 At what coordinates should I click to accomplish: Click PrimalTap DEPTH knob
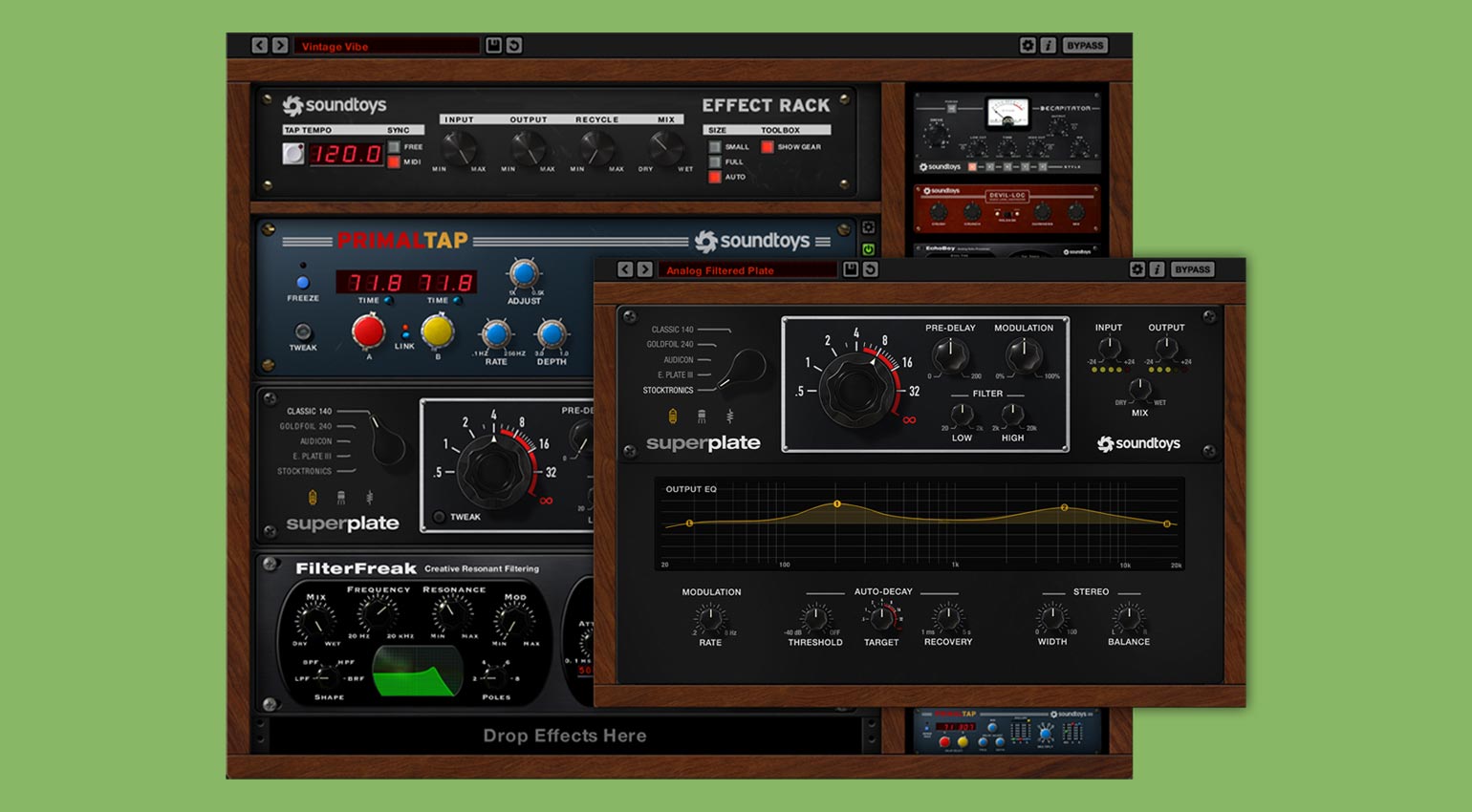[552, 334]
